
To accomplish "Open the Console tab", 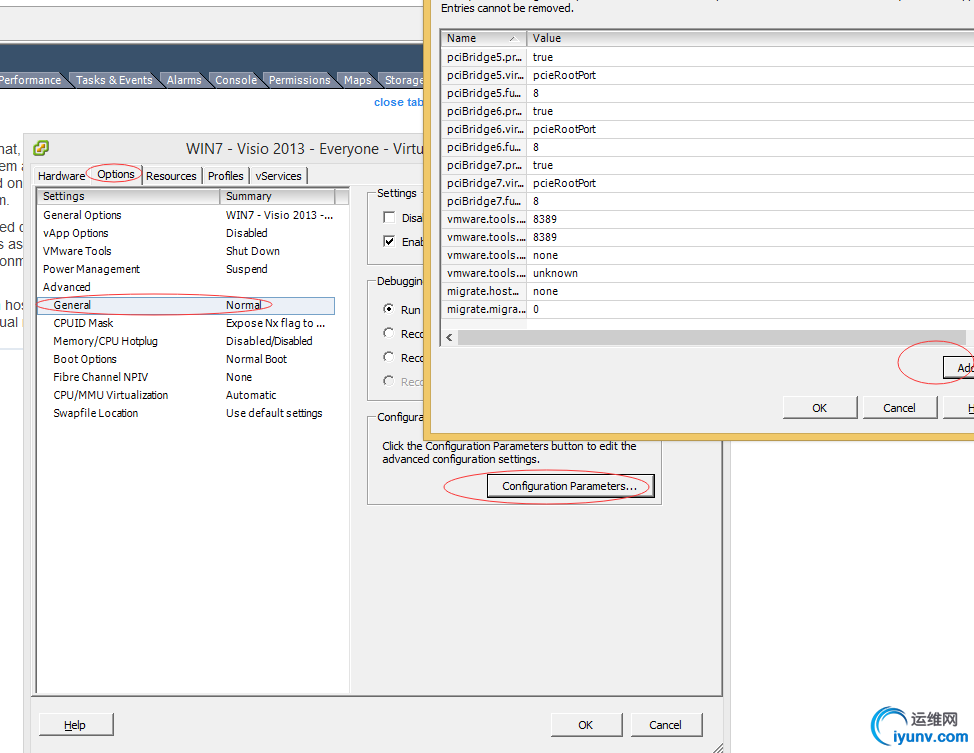I will pos(236,80).
